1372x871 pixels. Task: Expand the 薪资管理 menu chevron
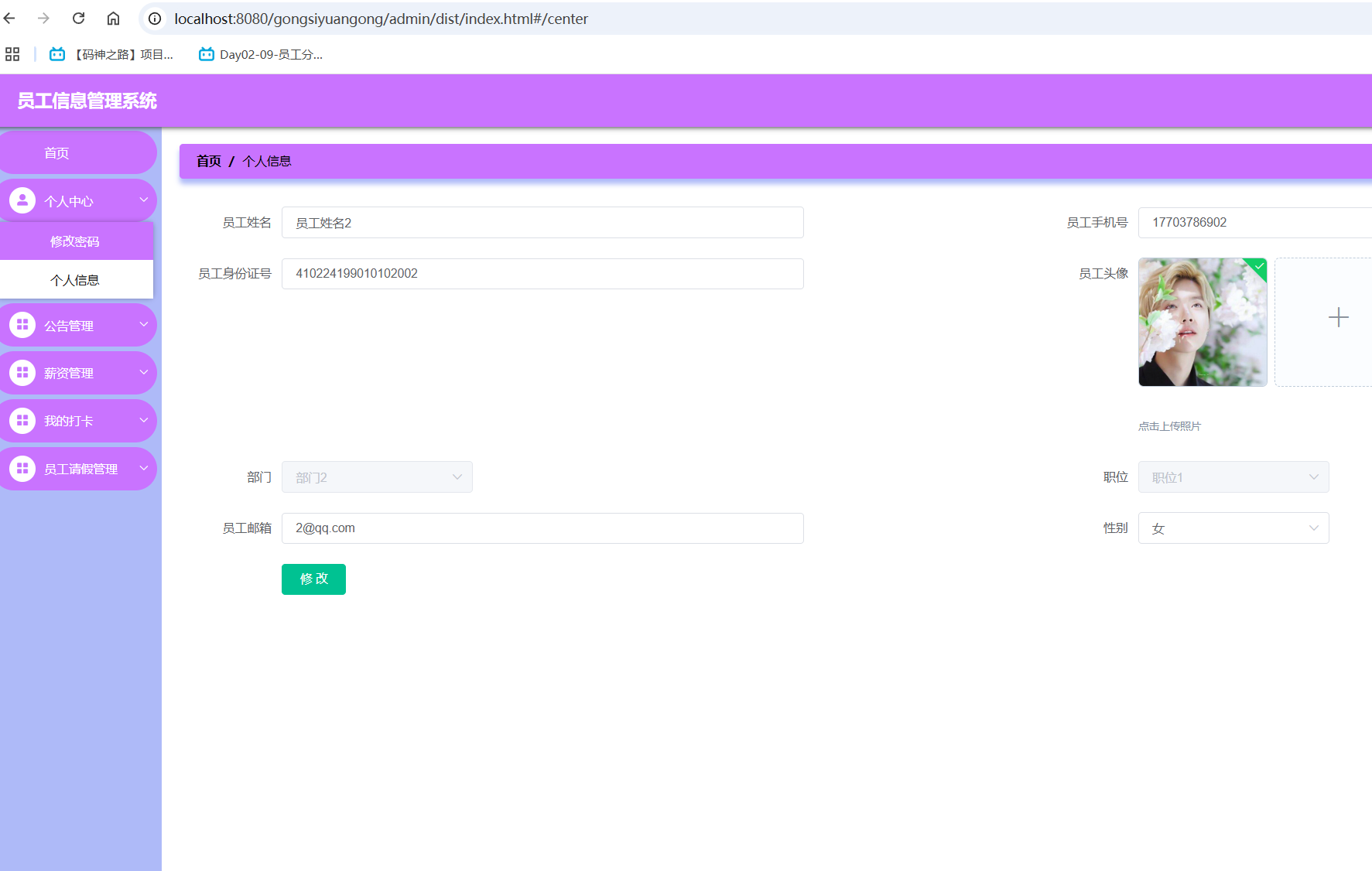143,372
